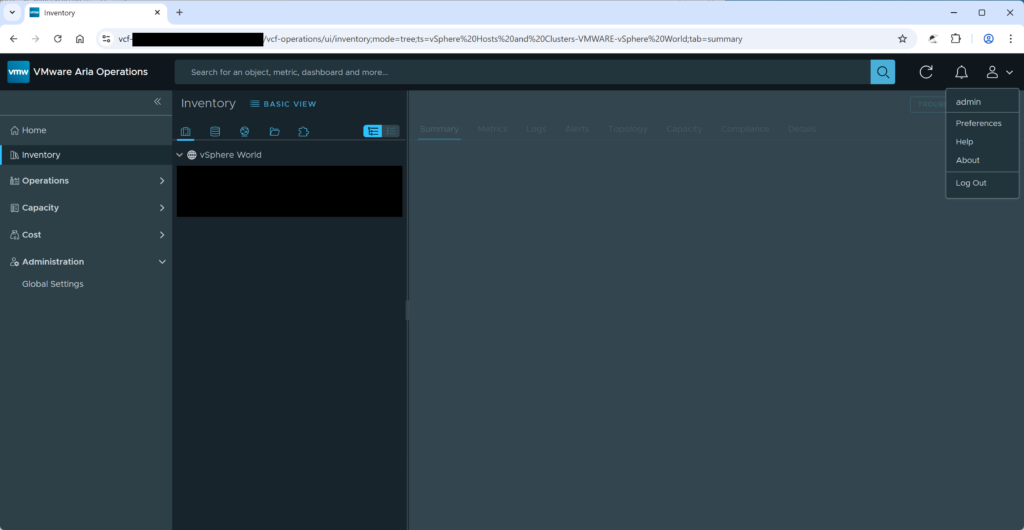Open the Logs tab

tap(536, 129)
